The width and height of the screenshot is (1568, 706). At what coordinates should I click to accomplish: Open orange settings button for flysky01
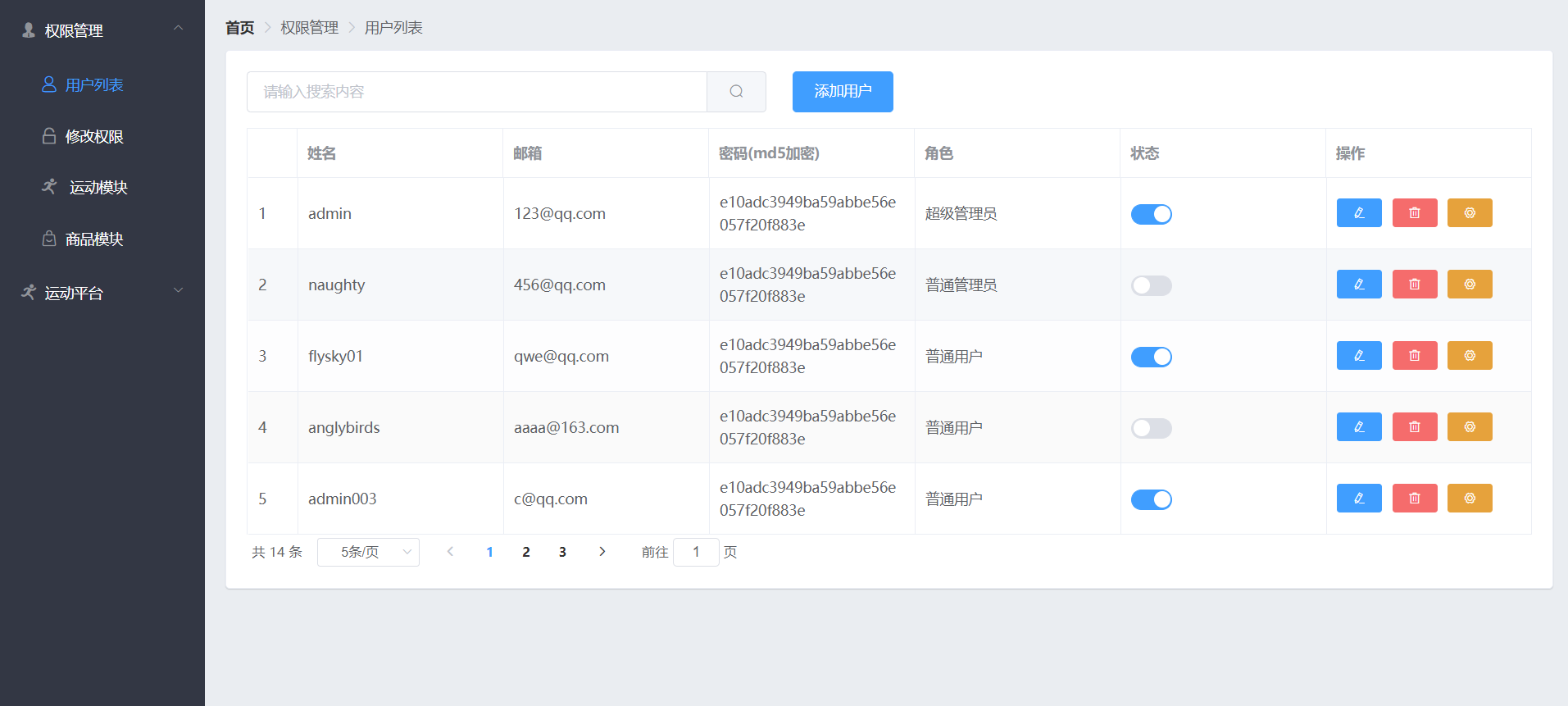1470,356
